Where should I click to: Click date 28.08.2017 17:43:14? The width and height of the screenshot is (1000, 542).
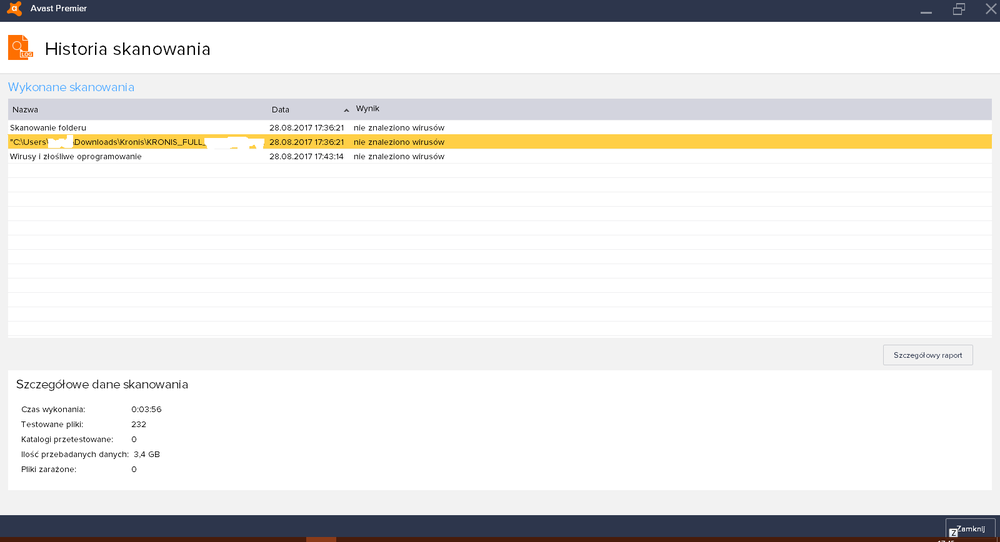click(306, 156)
